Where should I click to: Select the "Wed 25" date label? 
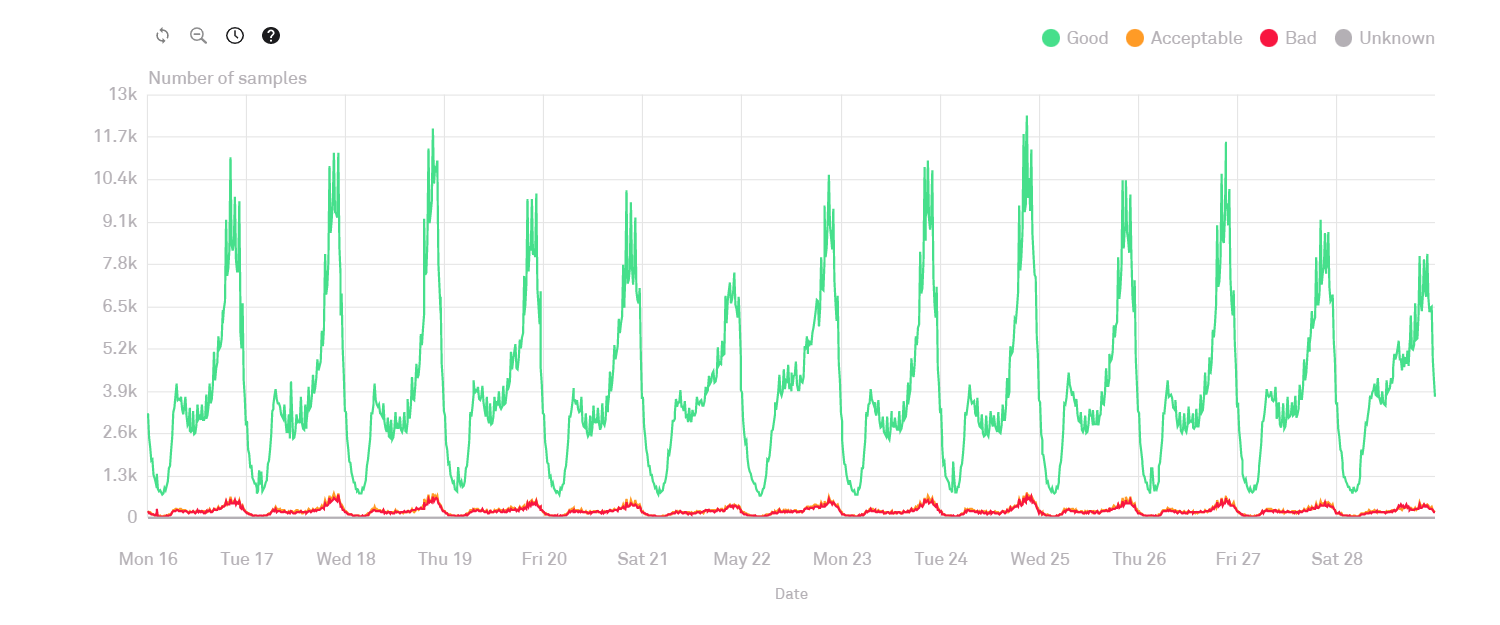(1040, 559)
